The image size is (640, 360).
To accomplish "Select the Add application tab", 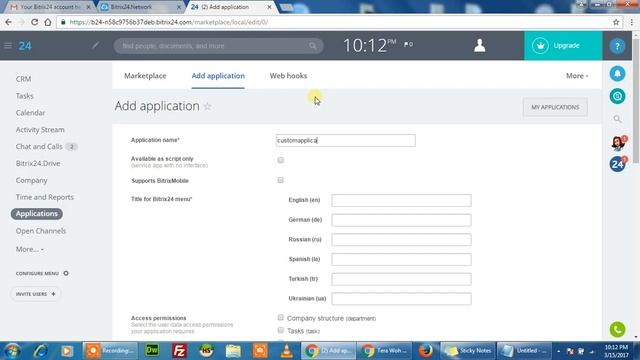I will [218, 76].
